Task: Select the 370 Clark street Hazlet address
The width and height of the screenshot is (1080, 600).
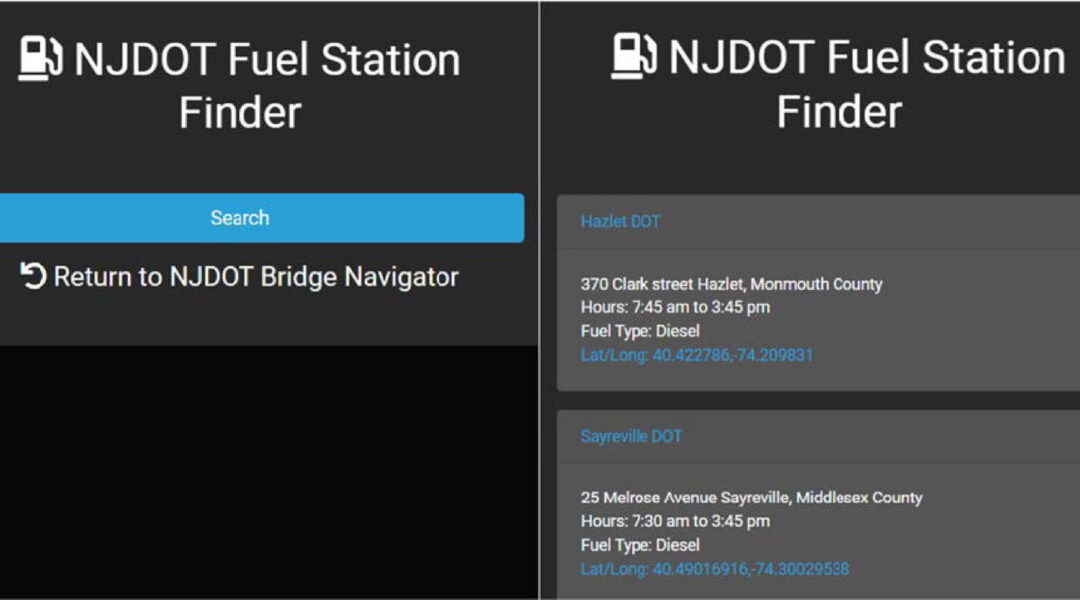Action: pos(731,284)
